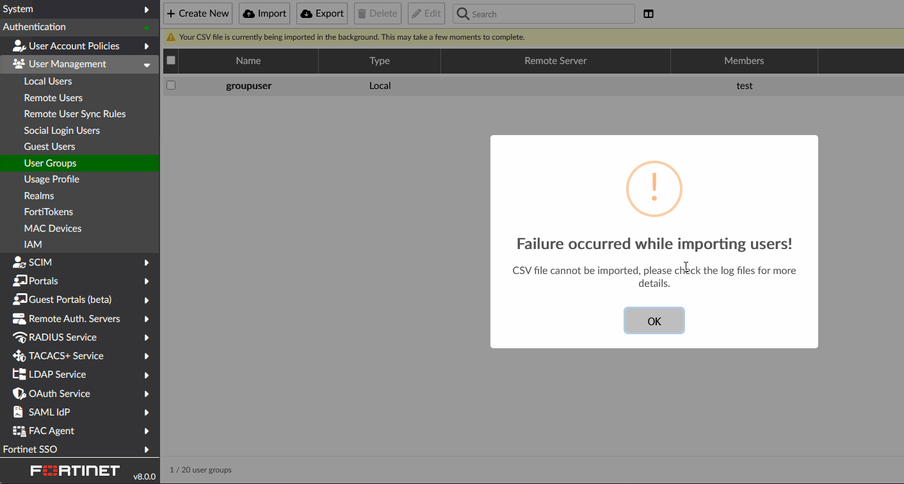Expand the Fortinet SSO arrow
Screen dimensions: 904x484
point(146,449)
